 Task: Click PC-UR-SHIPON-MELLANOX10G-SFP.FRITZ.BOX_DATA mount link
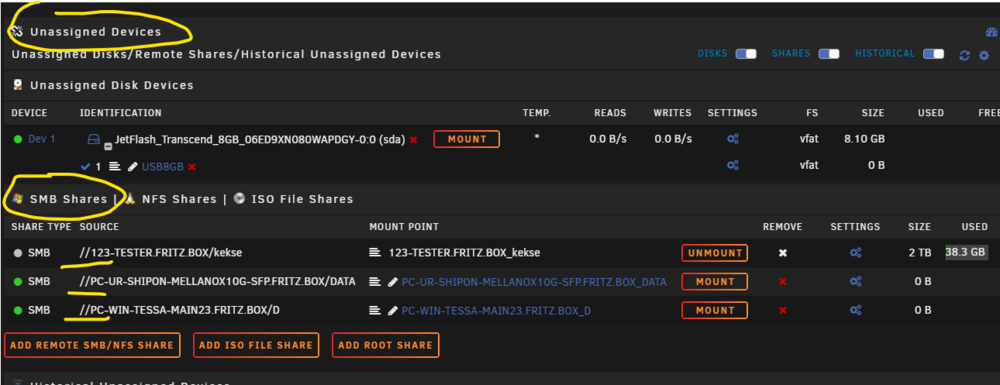[x=534, y=282]
